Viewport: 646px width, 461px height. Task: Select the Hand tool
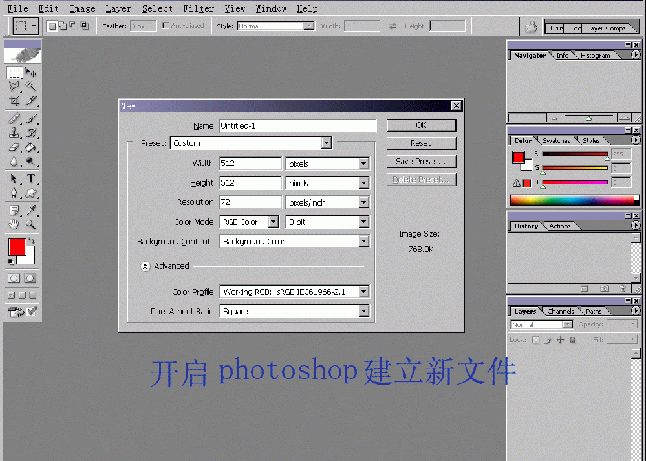(x=14, y=225)
